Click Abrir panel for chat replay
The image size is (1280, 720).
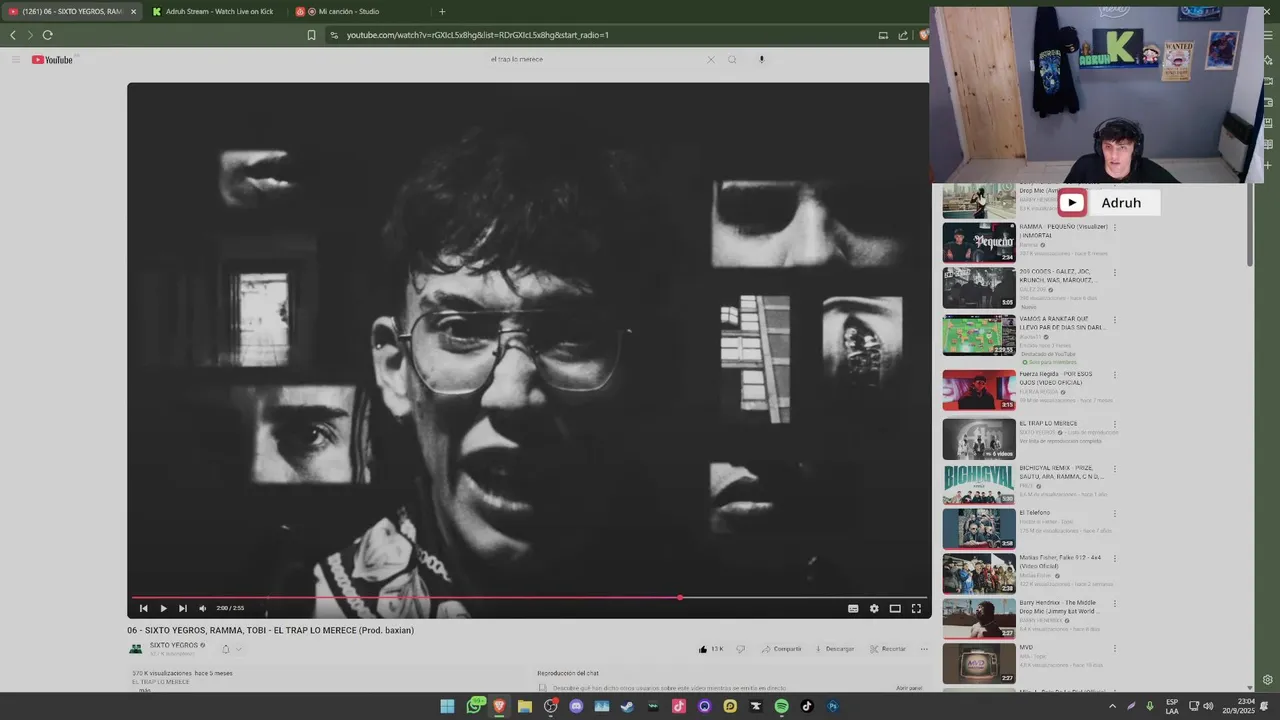click(909, 688)
